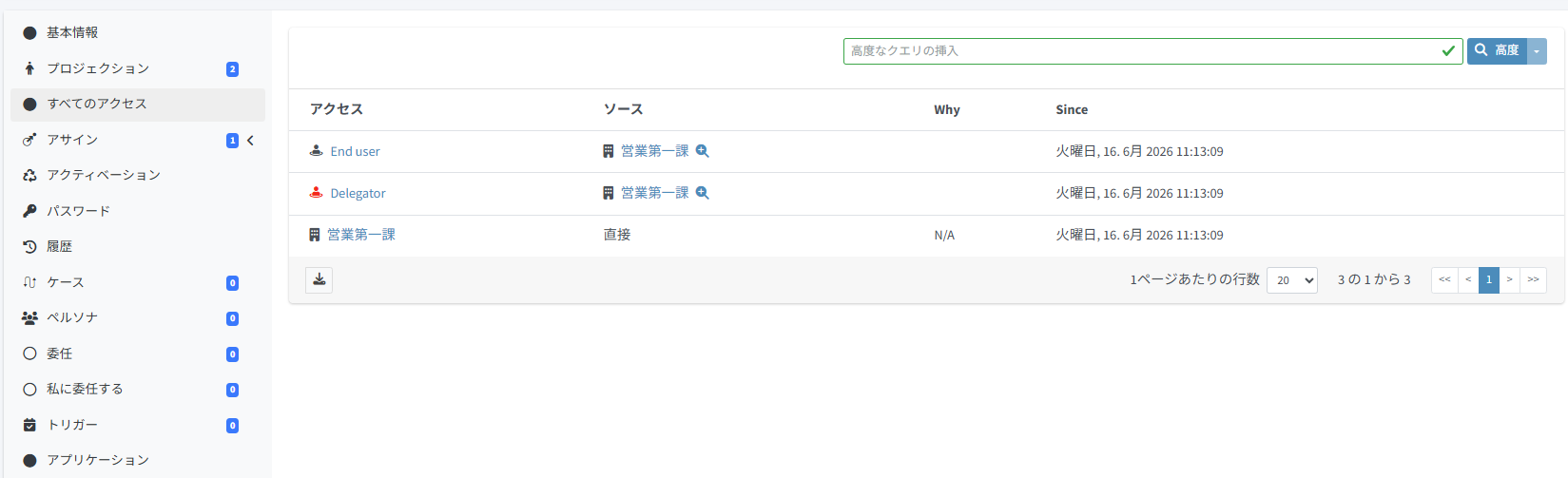Click the red Delegator role icon

pyautogui.click(x=317, y=192)
